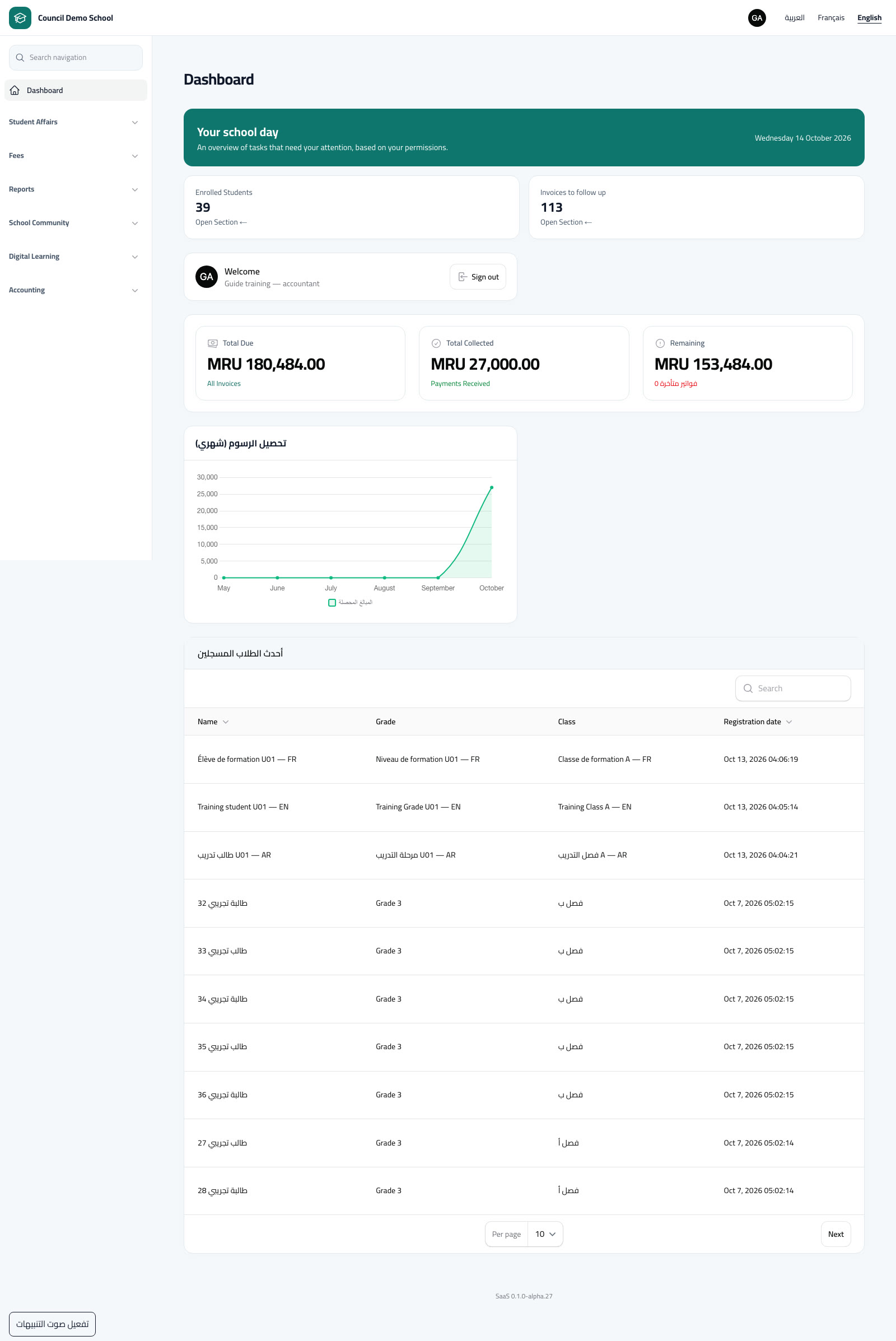Click Niveau de formation U01 — FR cell

click(x=427, y=759)
